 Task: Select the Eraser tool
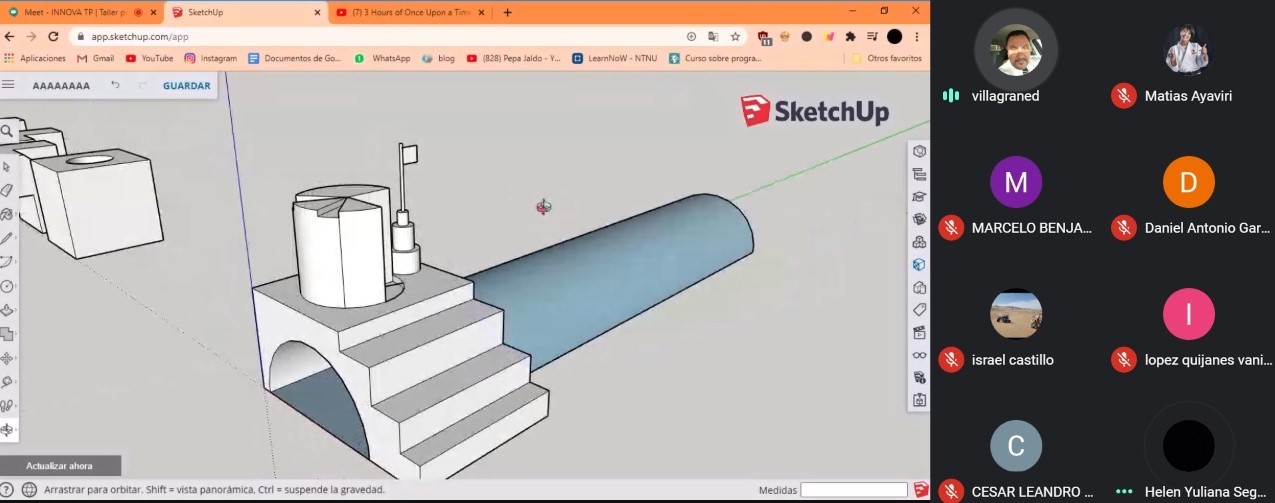click(x=7, y=190)
